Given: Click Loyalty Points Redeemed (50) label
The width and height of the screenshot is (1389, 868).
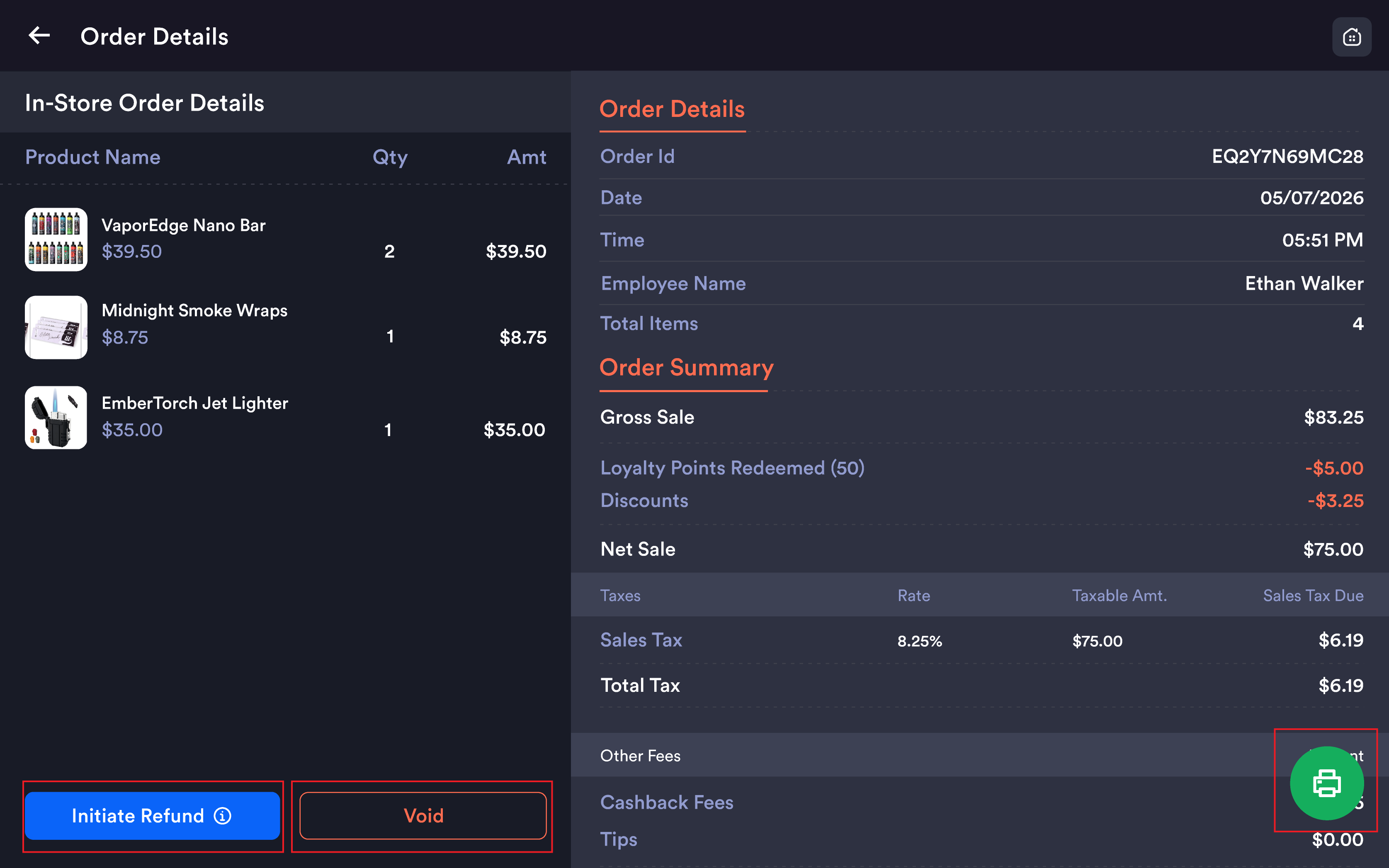Looking at the screenshot, I should [x=733, y=468].
